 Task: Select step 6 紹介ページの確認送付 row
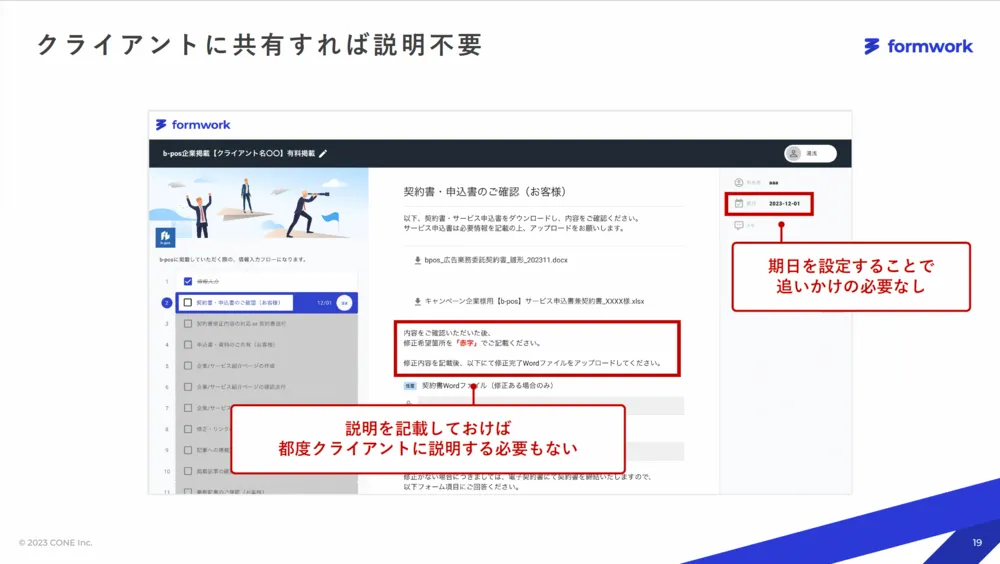pos(267,387)
